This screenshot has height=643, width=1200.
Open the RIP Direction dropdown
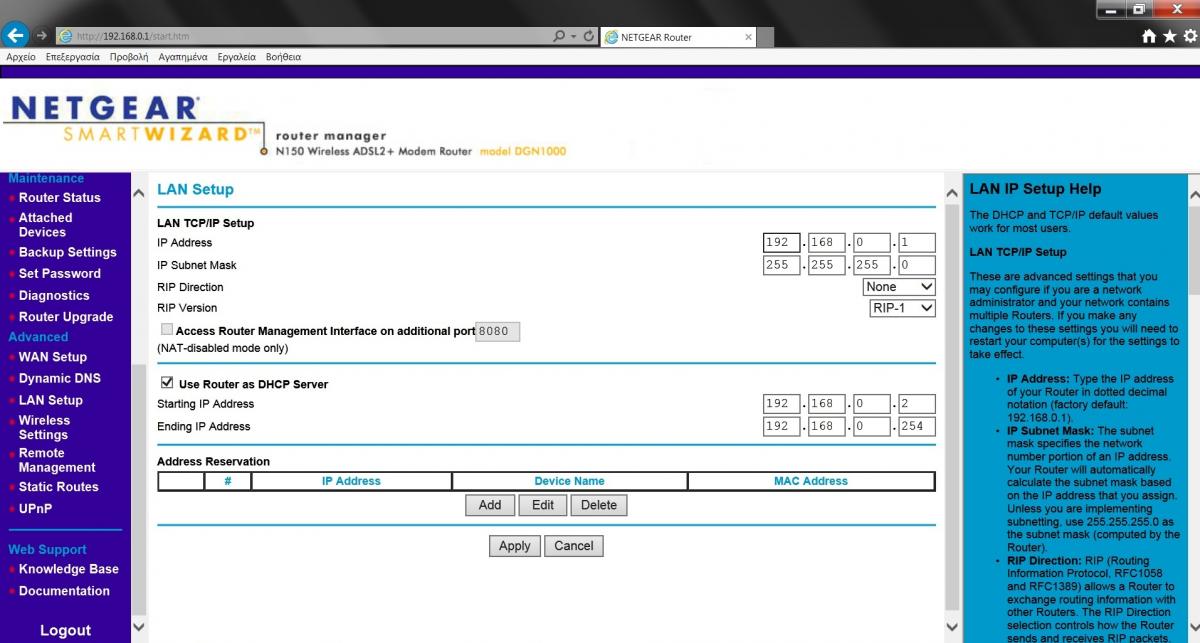pos(899,287)
